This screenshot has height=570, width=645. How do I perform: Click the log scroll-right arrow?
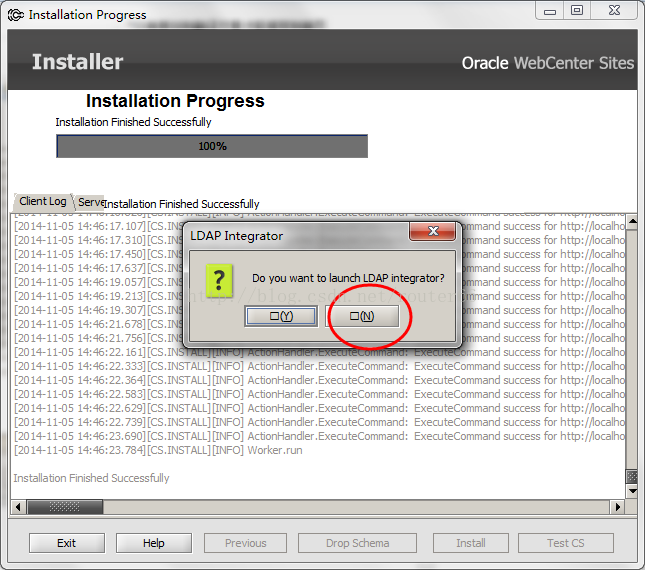(x=617, y=507)
